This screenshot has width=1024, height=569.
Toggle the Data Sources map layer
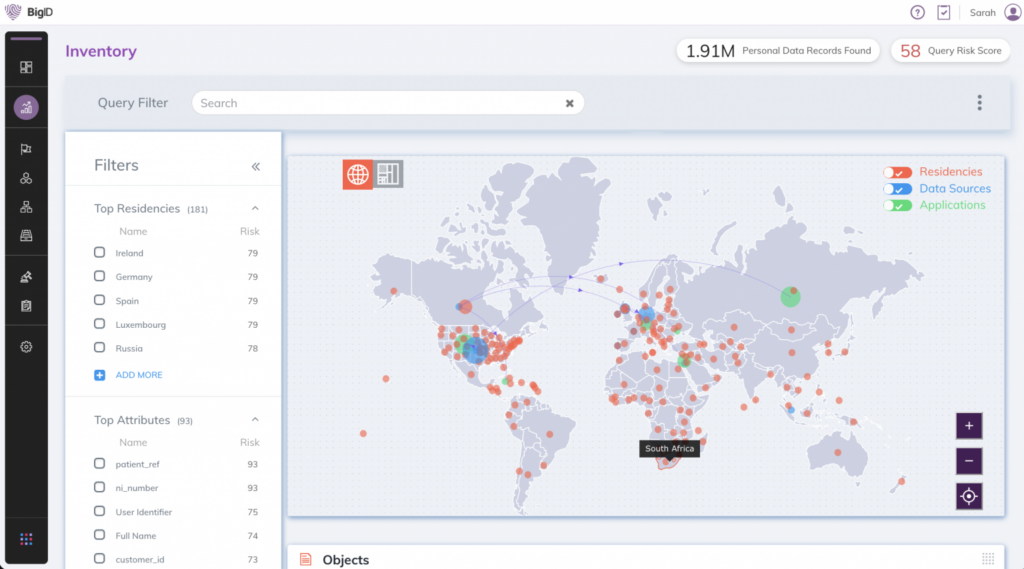pyautogui.click(x=897, y=189)
